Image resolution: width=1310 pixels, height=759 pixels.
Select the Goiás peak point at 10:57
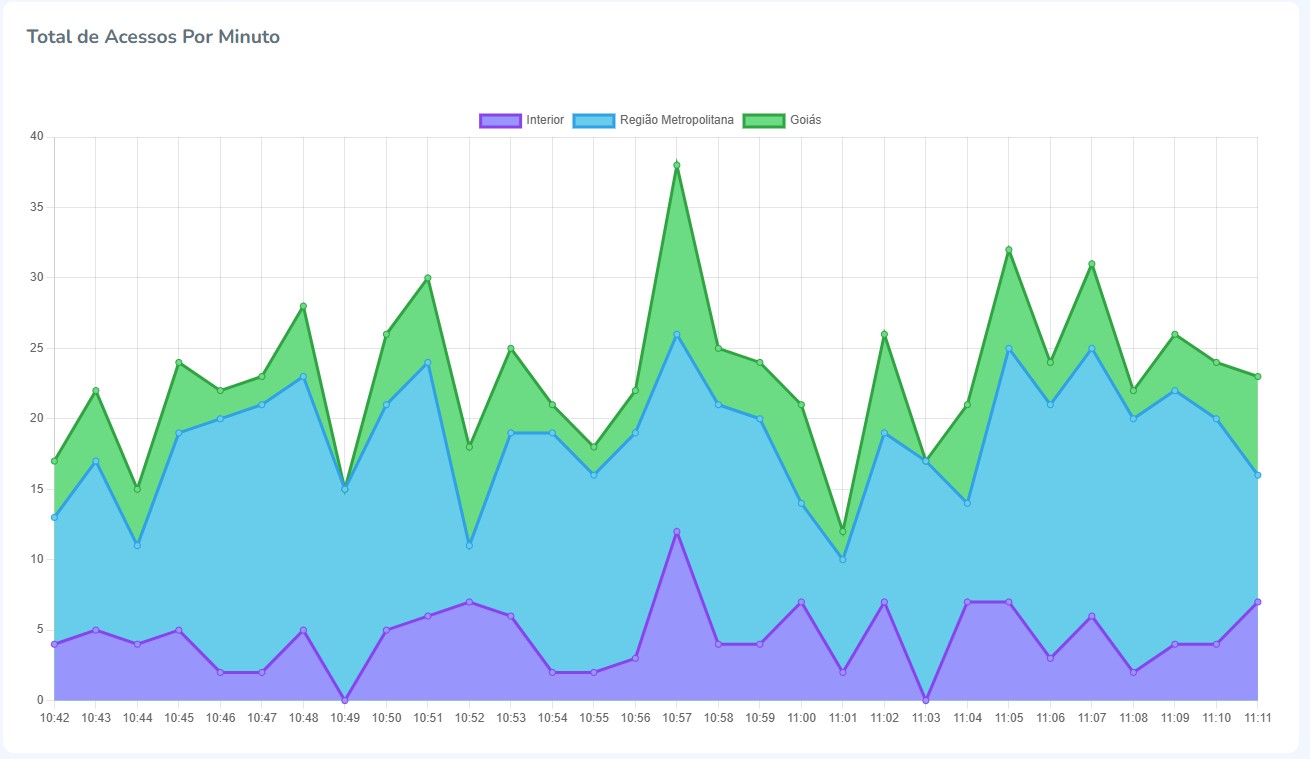click(x=677, y=165)
